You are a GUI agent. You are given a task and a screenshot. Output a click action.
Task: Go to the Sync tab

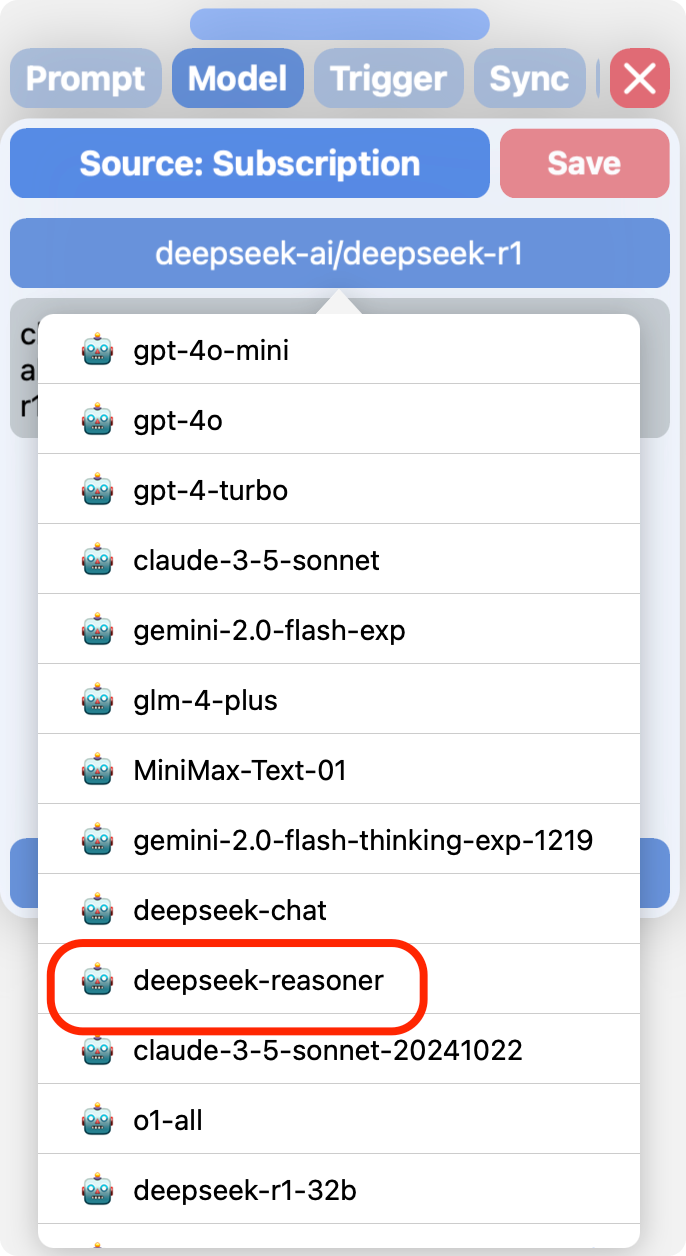[529, 78]
